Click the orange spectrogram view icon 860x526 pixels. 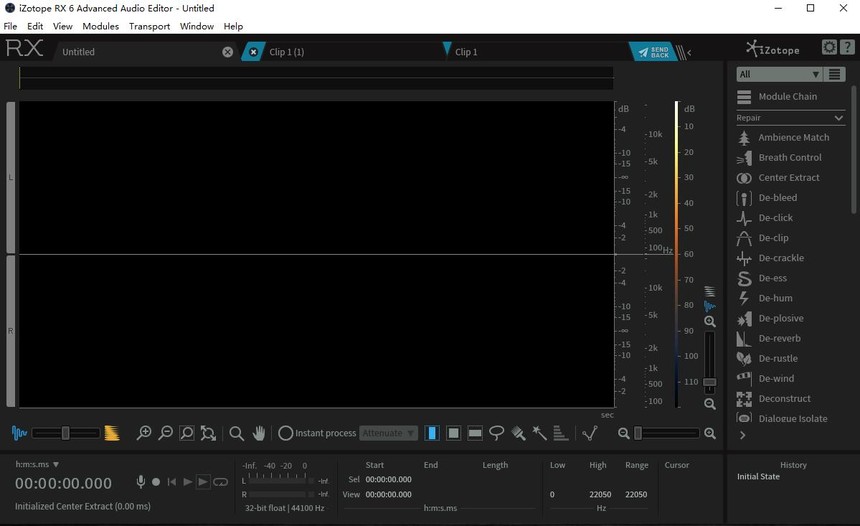tap(112, 433)
